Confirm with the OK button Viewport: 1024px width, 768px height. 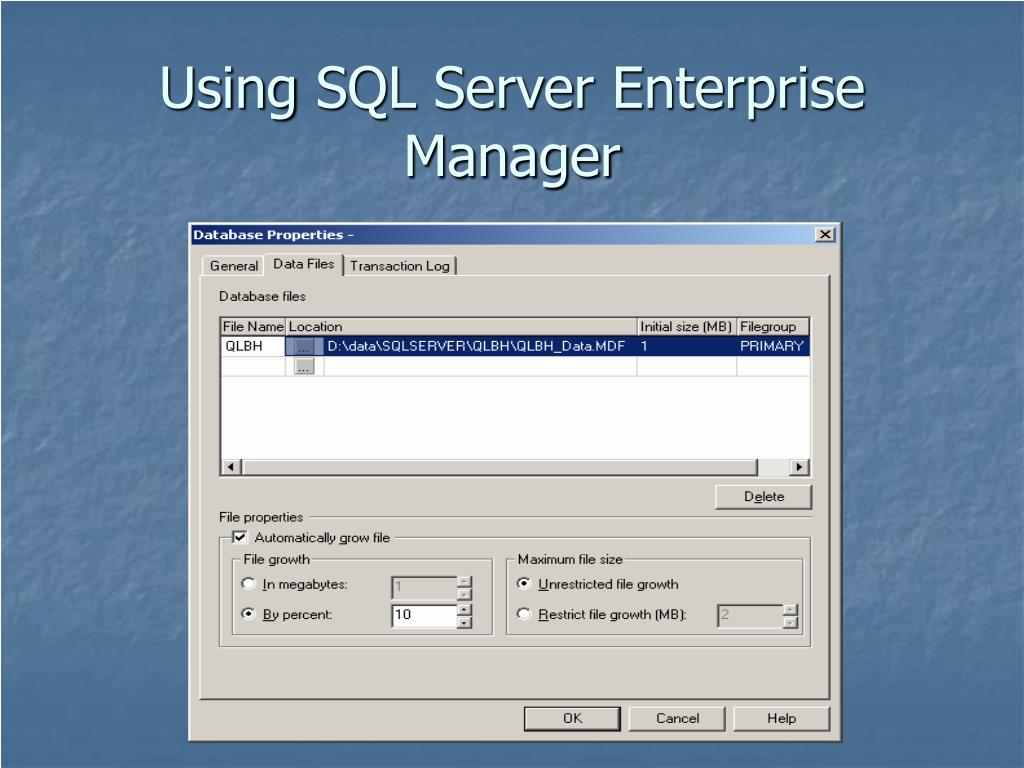point(572,718)
